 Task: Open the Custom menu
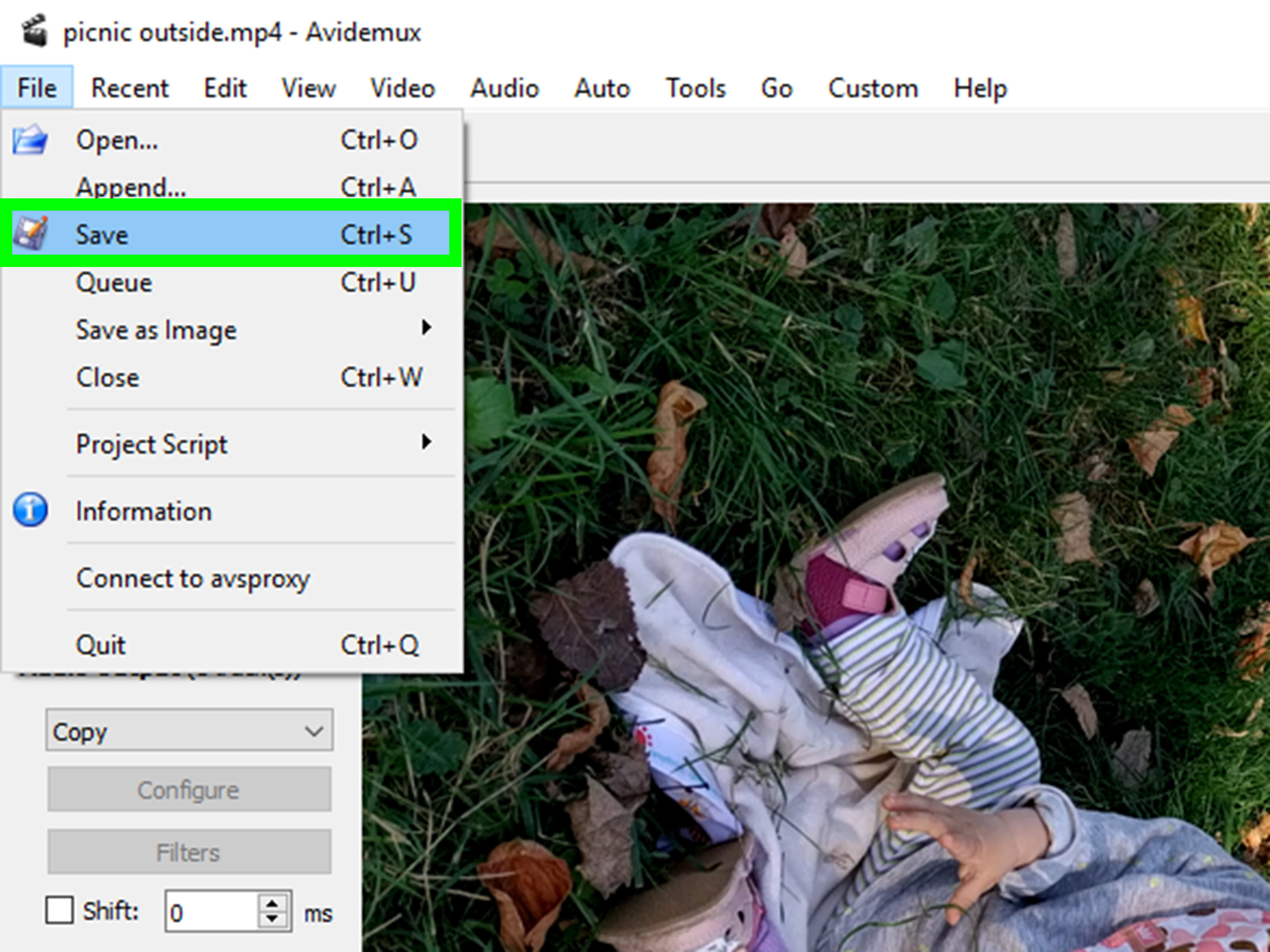(873, 88)
